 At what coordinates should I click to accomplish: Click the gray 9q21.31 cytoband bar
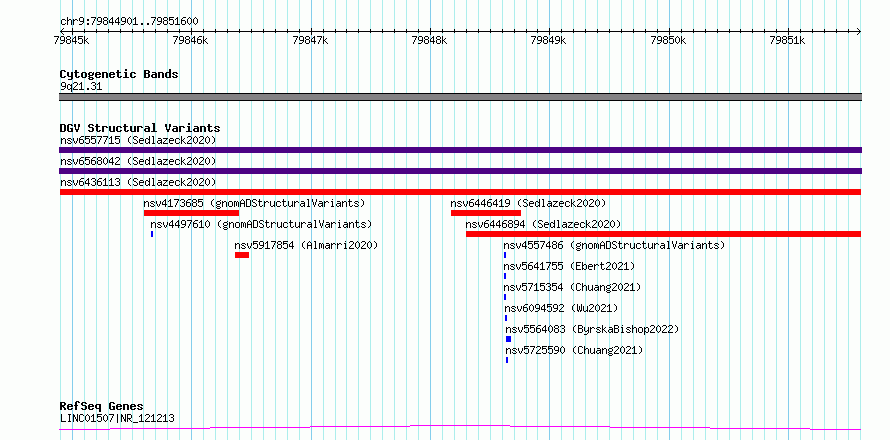460,97
